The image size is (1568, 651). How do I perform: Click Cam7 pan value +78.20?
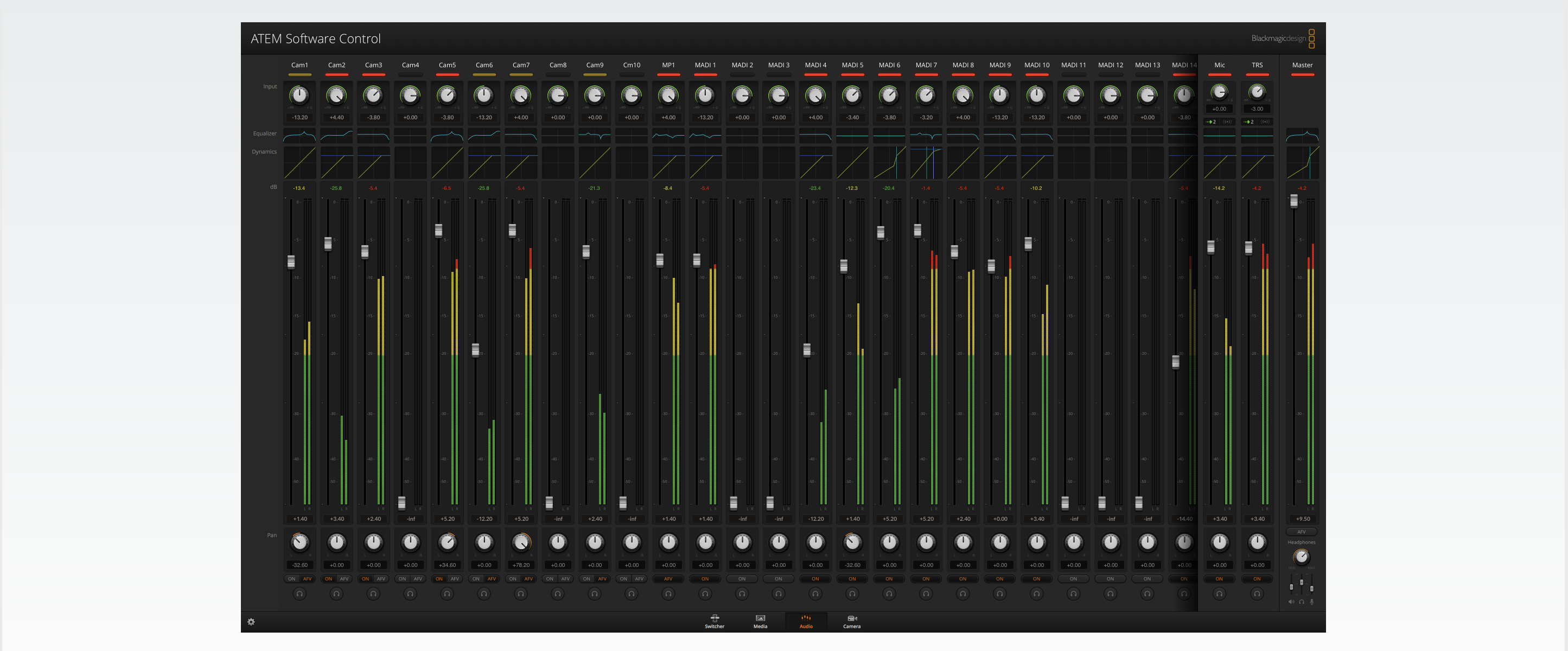(521, 565)
